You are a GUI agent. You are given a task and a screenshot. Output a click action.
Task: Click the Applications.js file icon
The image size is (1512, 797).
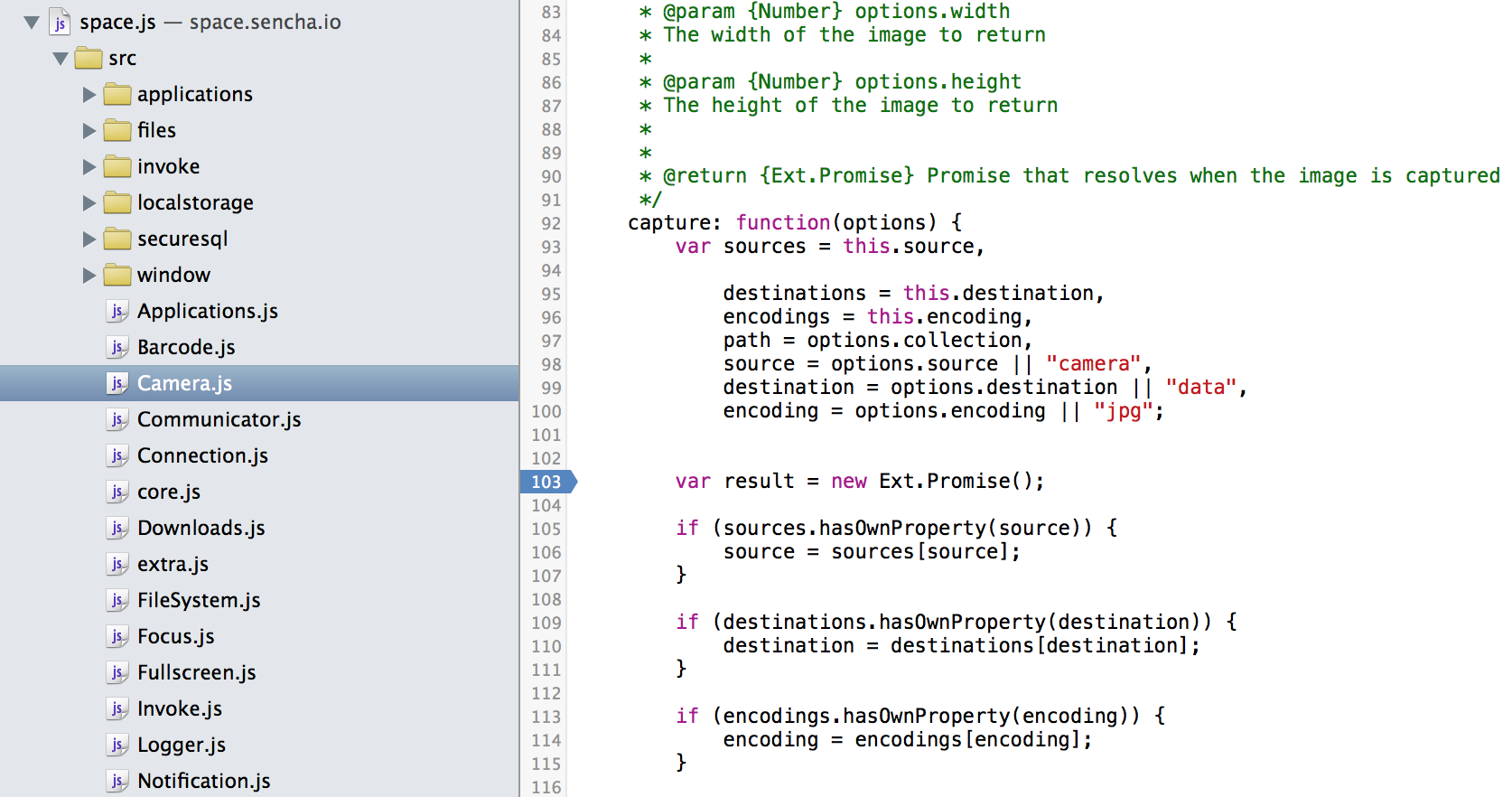click(117, 312)
